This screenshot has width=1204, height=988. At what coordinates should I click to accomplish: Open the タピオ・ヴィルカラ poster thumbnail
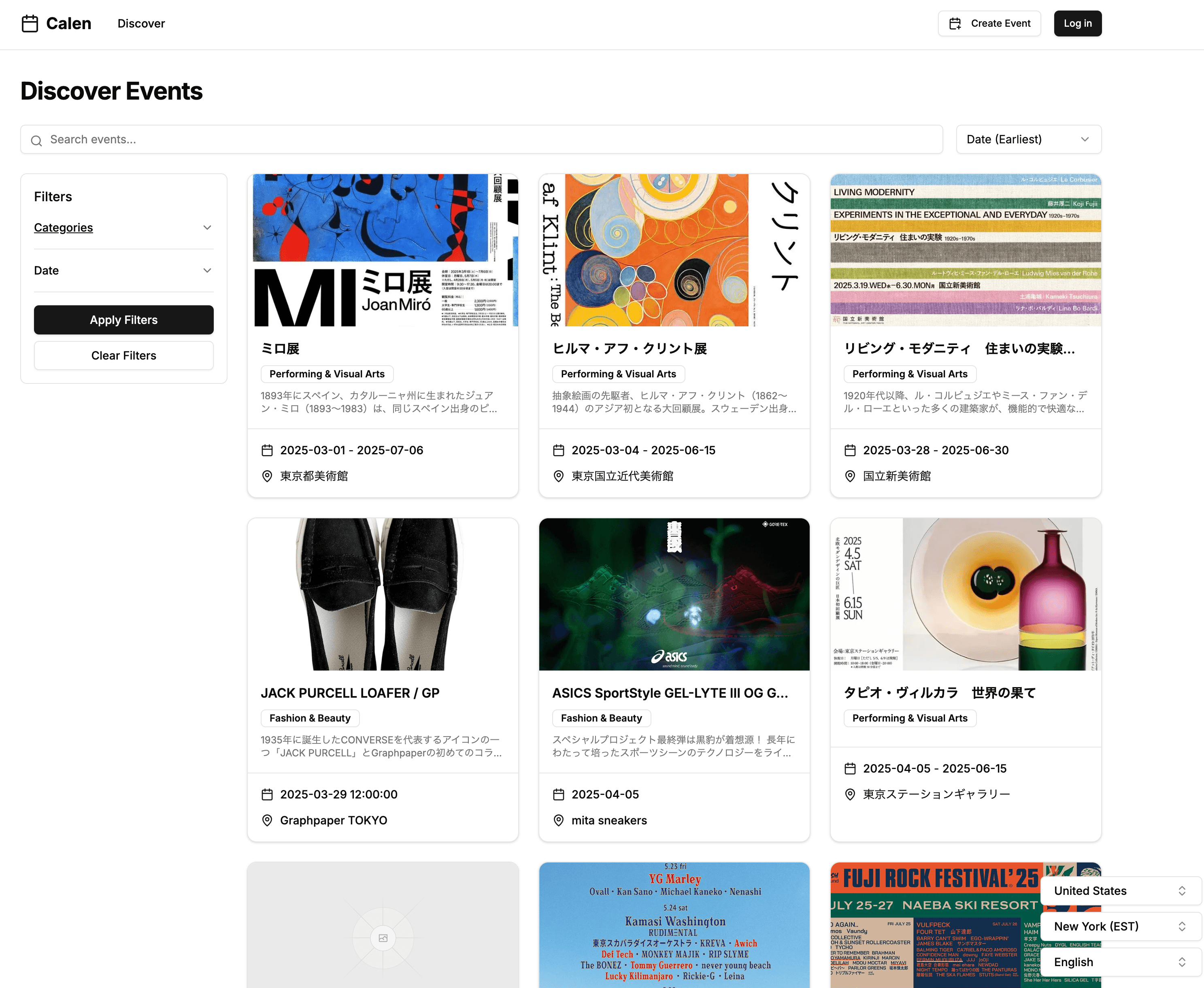pos(966,594)
